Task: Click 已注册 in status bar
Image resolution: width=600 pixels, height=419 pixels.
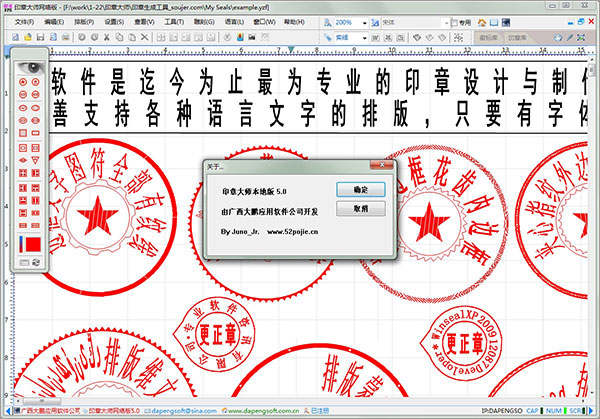Action: (x=320, y=411)
